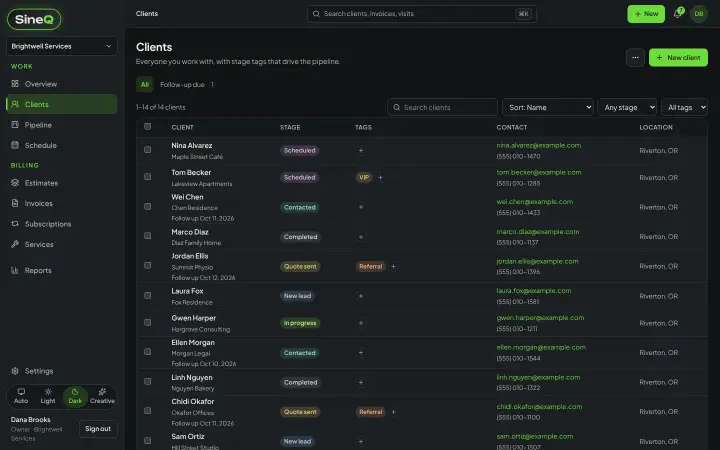Check the Gwen Harper row checkbox

pyautogui.click(x=147, y=322)
